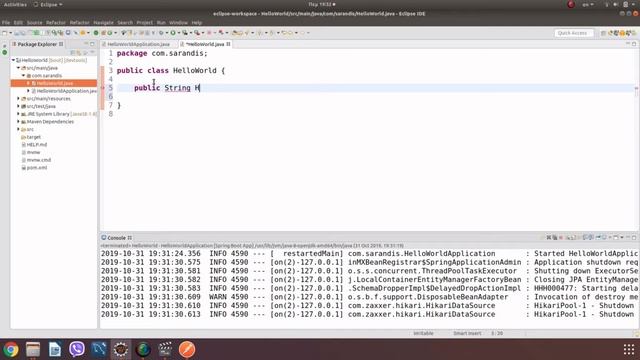Show applications grid in the dock
This screenshot has height=360, width=640.
[629, 349]
